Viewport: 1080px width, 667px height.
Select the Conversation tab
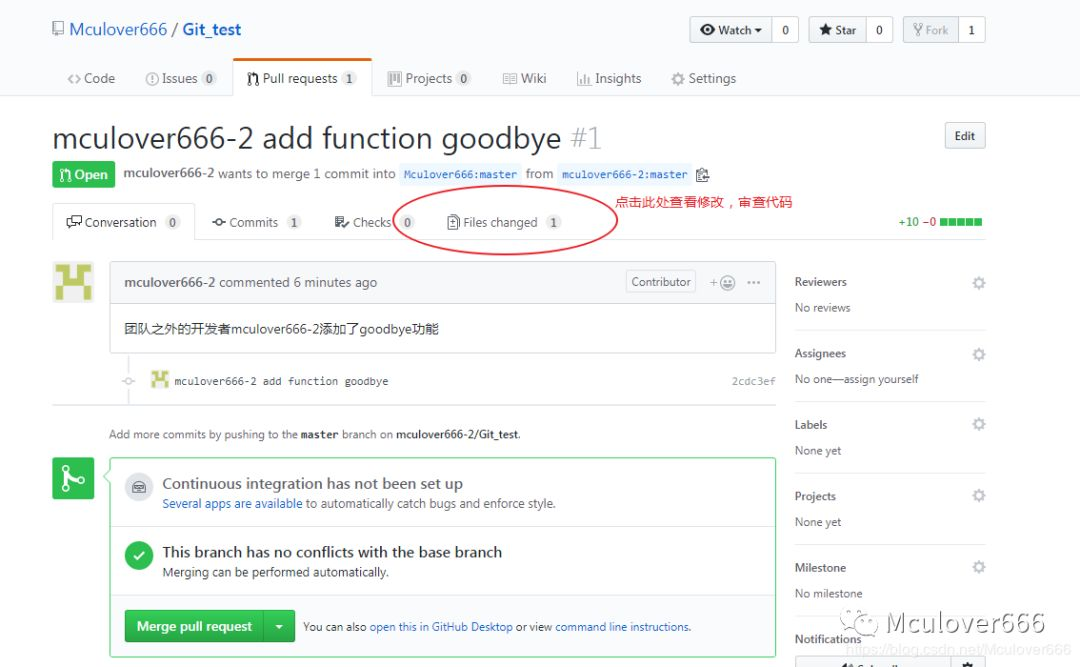tap(123, 222)
